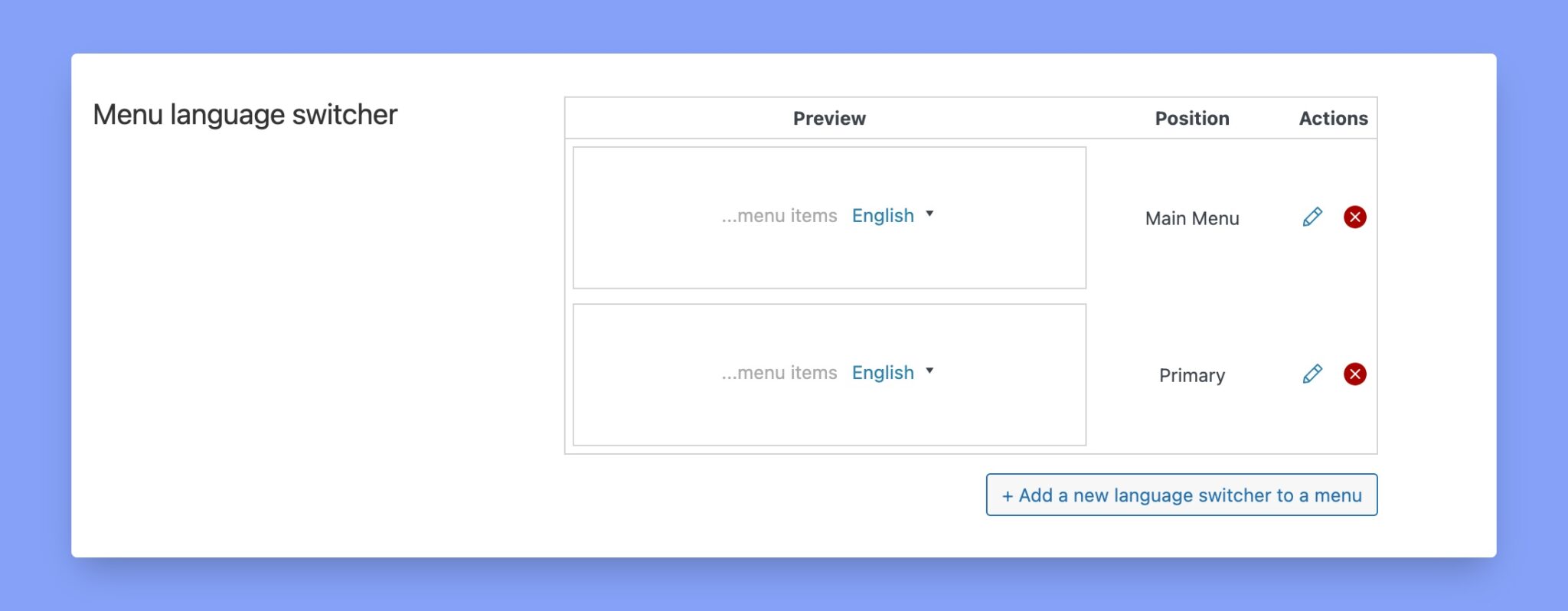Click the dropdown arrow next to English in top preview

(x=931, y=215)
